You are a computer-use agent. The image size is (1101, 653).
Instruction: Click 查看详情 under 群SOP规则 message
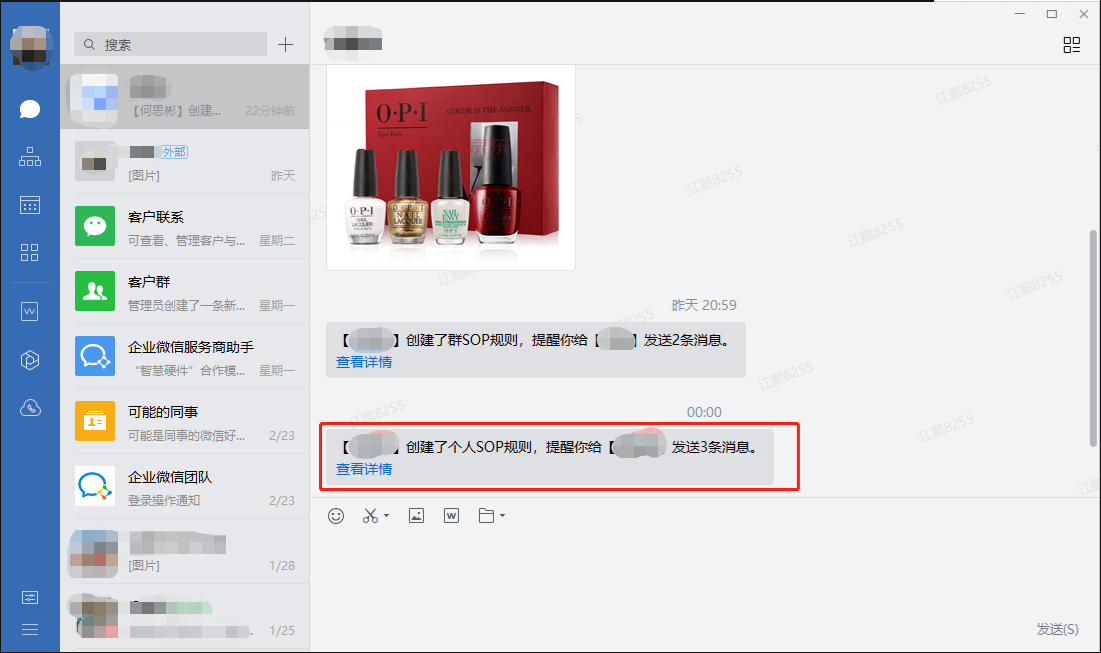(364, 362)
